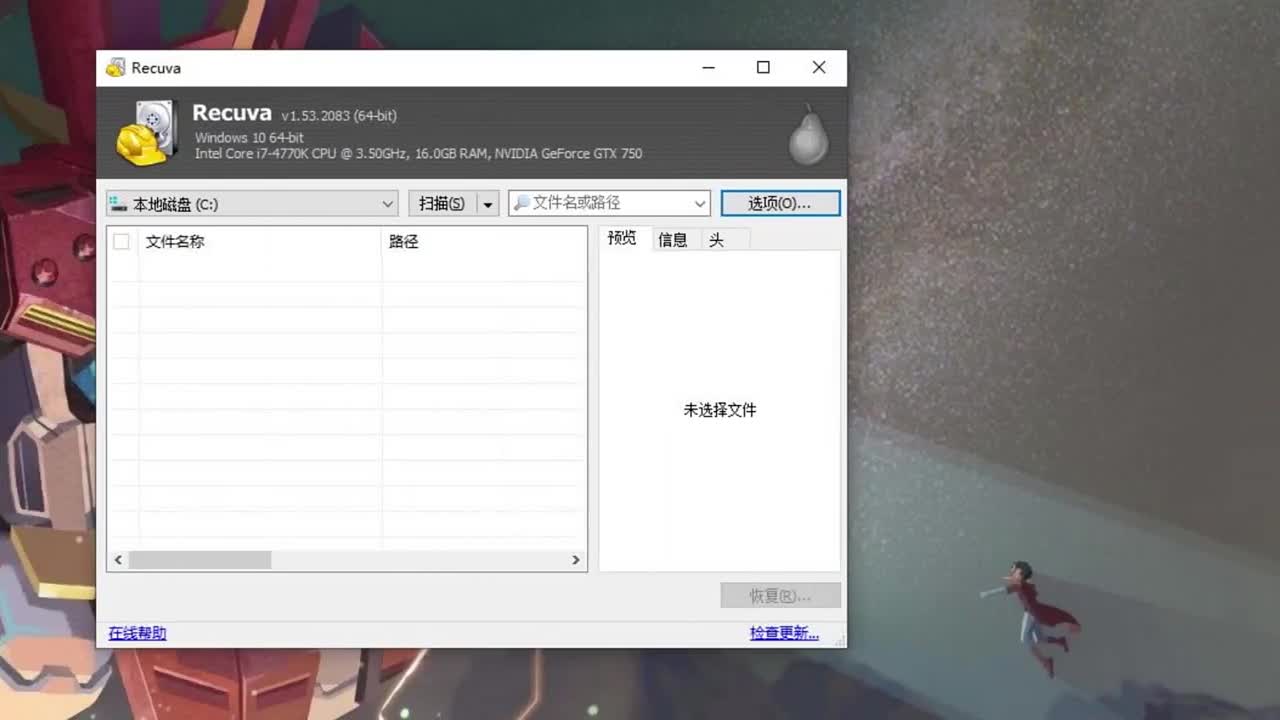
Task: Open the 在线帮助 link
Action: click(137, 633)
